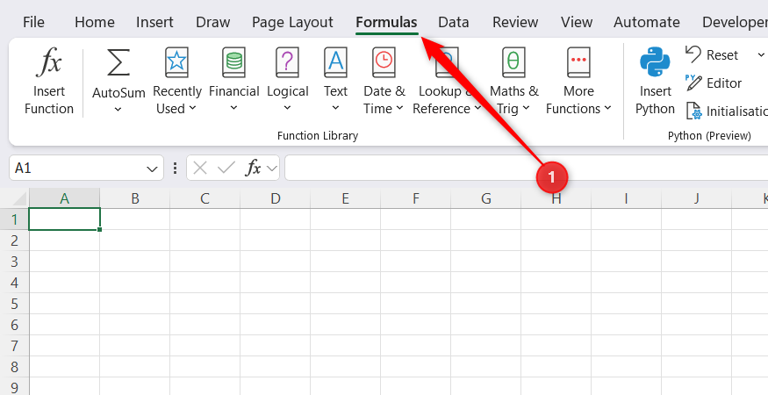Image resolution: width=768 pixels, height=395 pixels.
Task: Switch to the Home tab
Action: point(95,22)
